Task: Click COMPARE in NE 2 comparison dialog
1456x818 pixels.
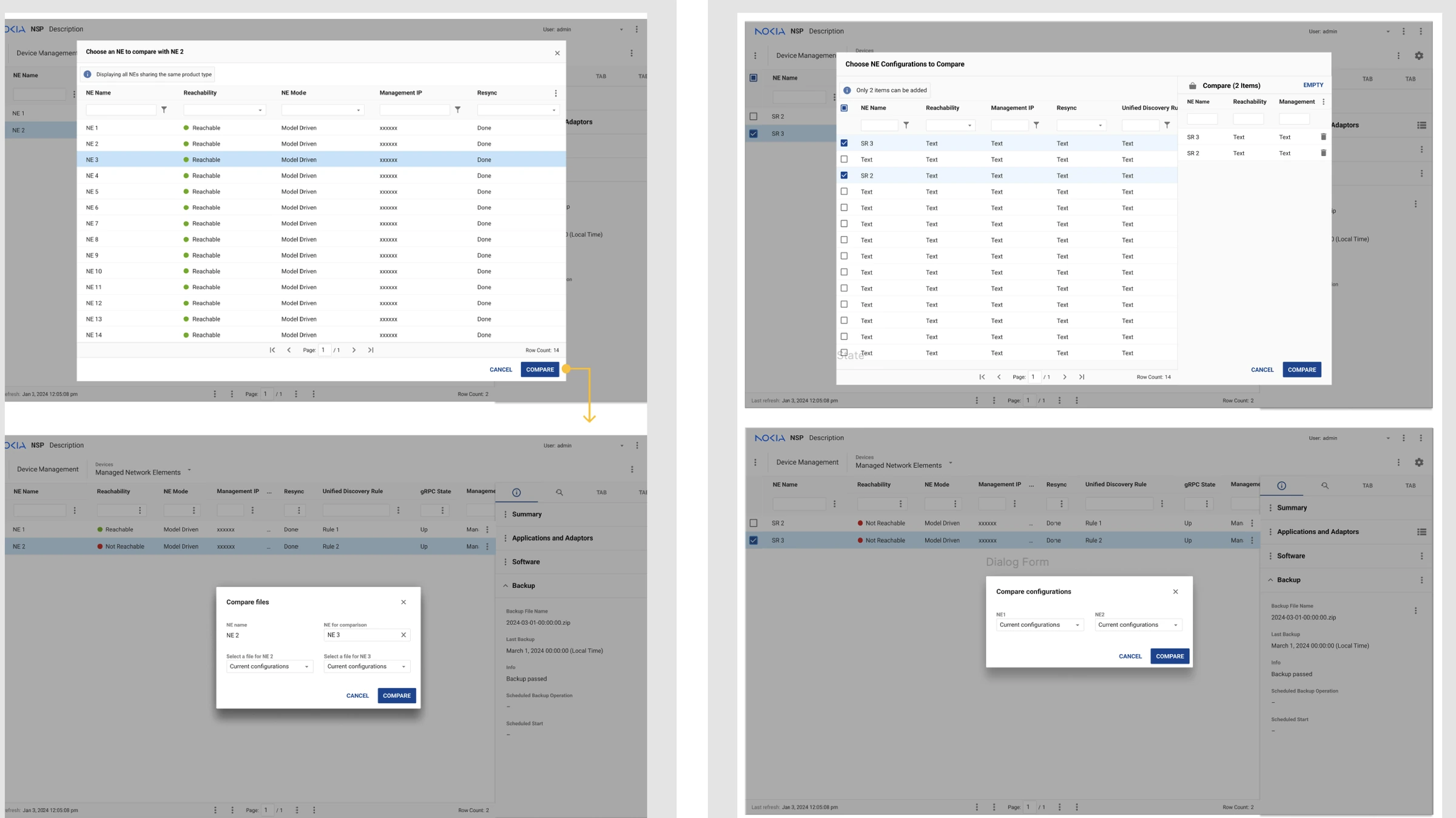Action: click(x=539, y=370)
